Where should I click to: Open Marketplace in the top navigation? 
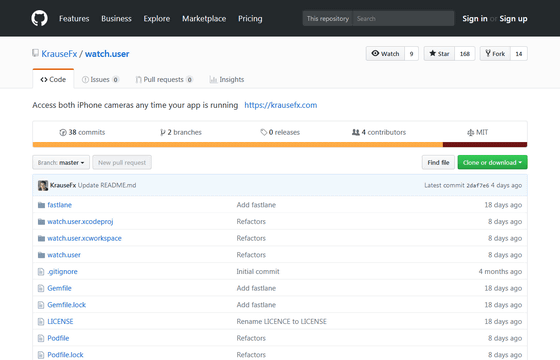[204, 19]
